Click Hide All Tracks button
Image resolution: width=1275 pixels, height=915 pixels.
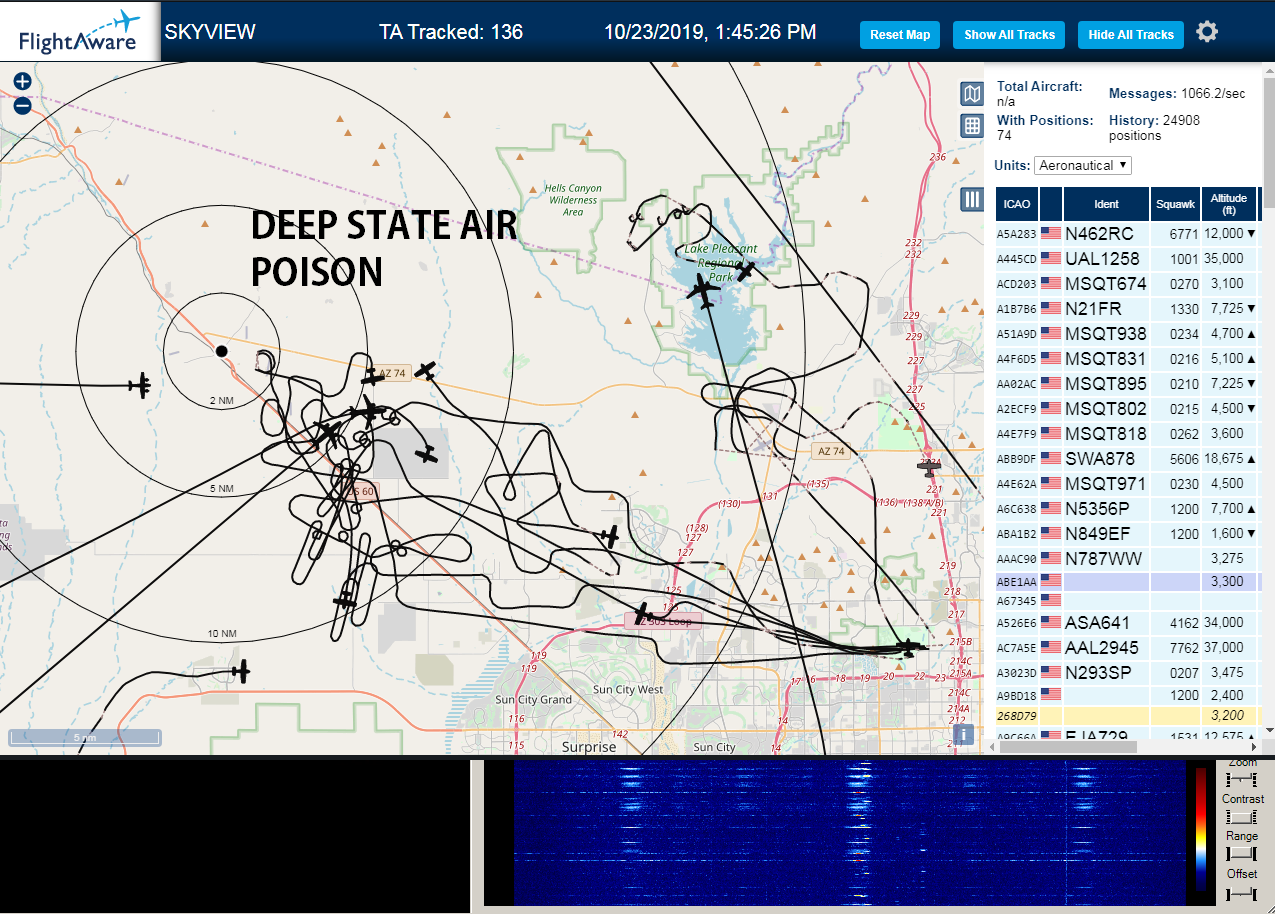coord(1131,34)
